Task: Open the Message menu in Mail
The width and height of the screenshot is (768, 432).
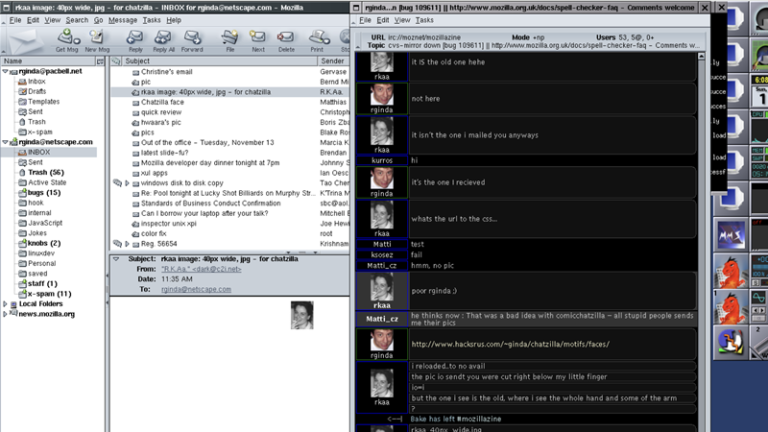Action: (123, 20)
